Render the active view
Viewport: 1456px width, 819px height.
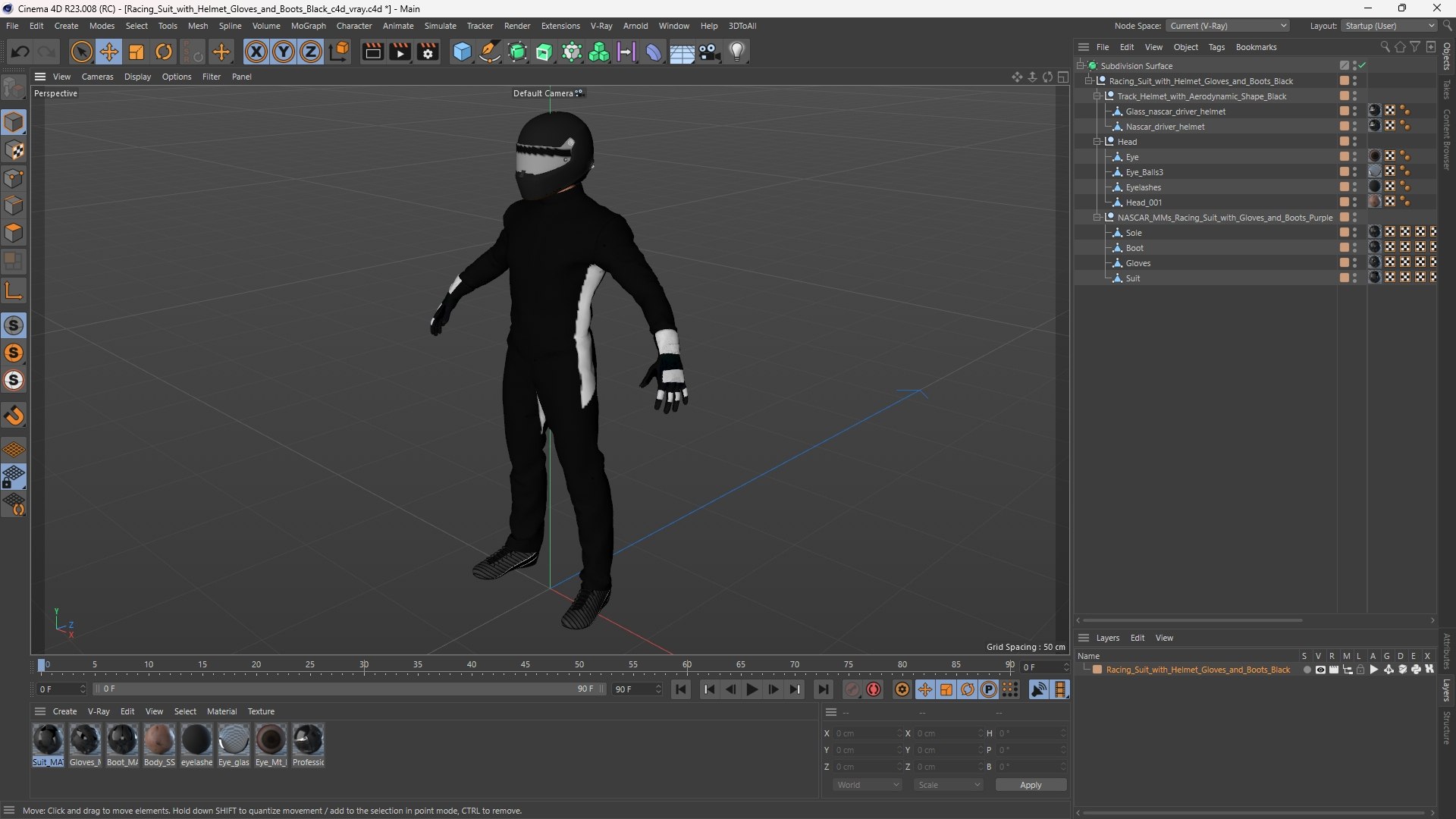(x=372, y=52)
